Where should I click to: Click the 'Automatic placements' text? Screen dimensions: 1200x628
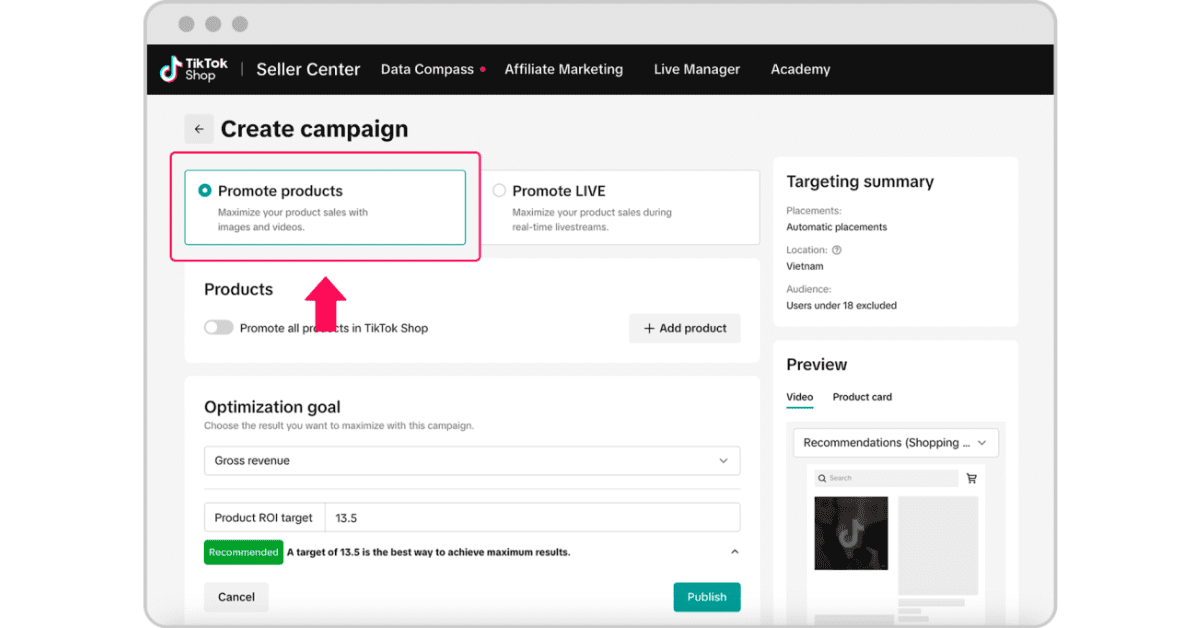pyautogui.click(x=837, y=227)
